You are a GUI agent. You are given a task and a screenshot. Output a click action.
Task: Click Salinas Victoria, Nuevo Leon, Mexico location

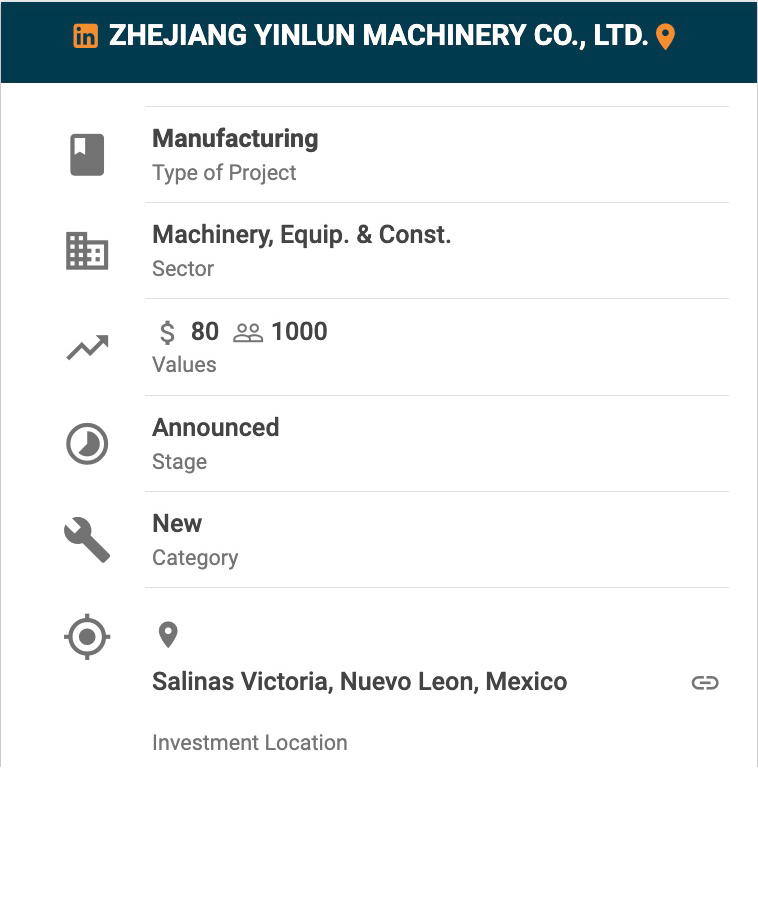pos(359,682)
